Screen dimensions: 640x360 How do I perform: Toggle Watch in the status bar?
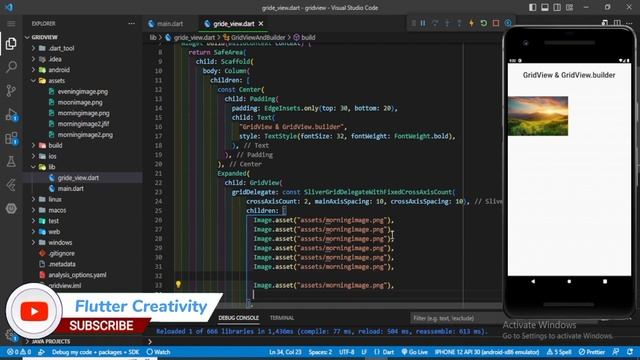(x=158, y=352)
